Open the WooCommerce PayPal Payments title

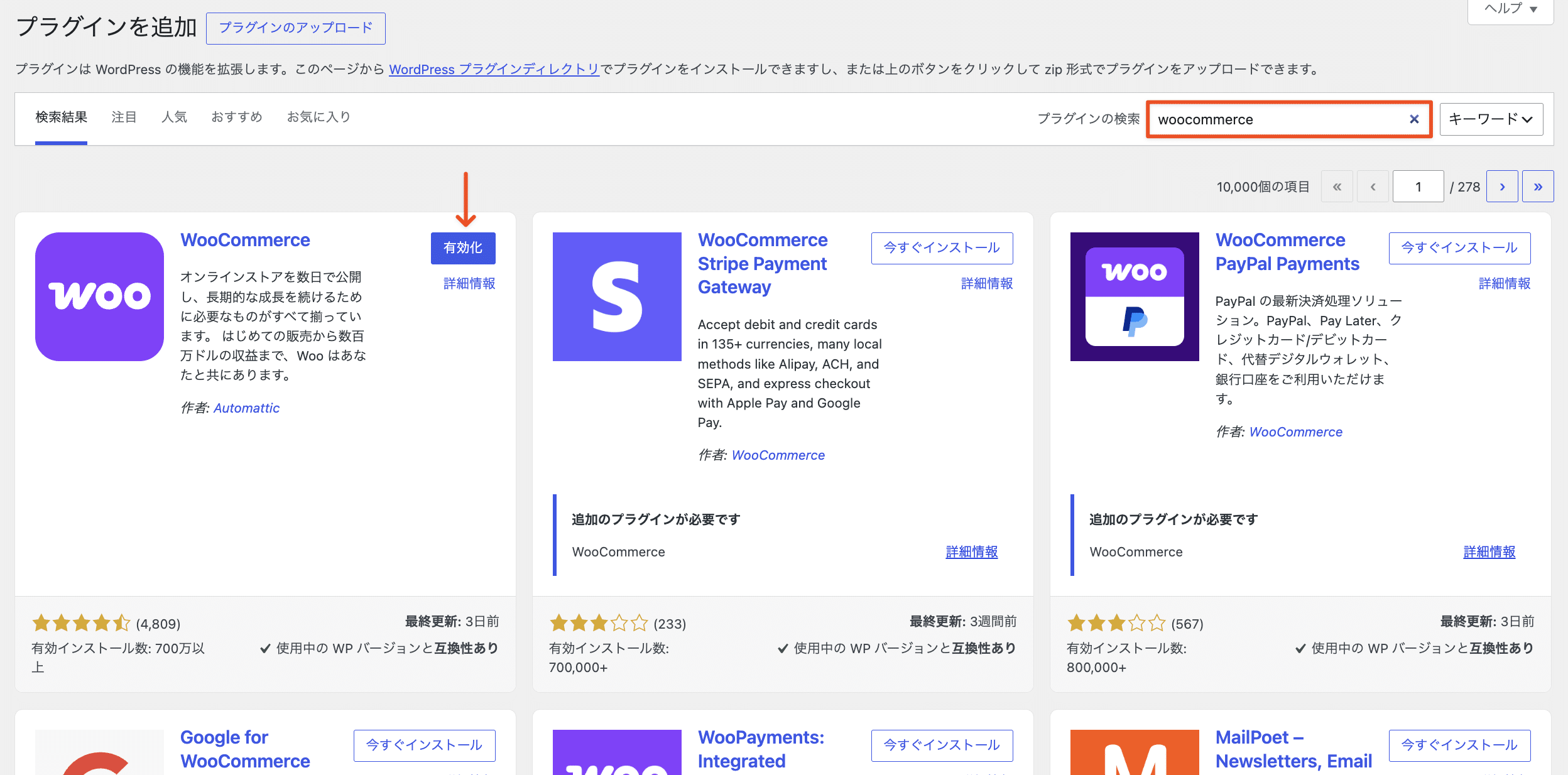pos(1287,252)
